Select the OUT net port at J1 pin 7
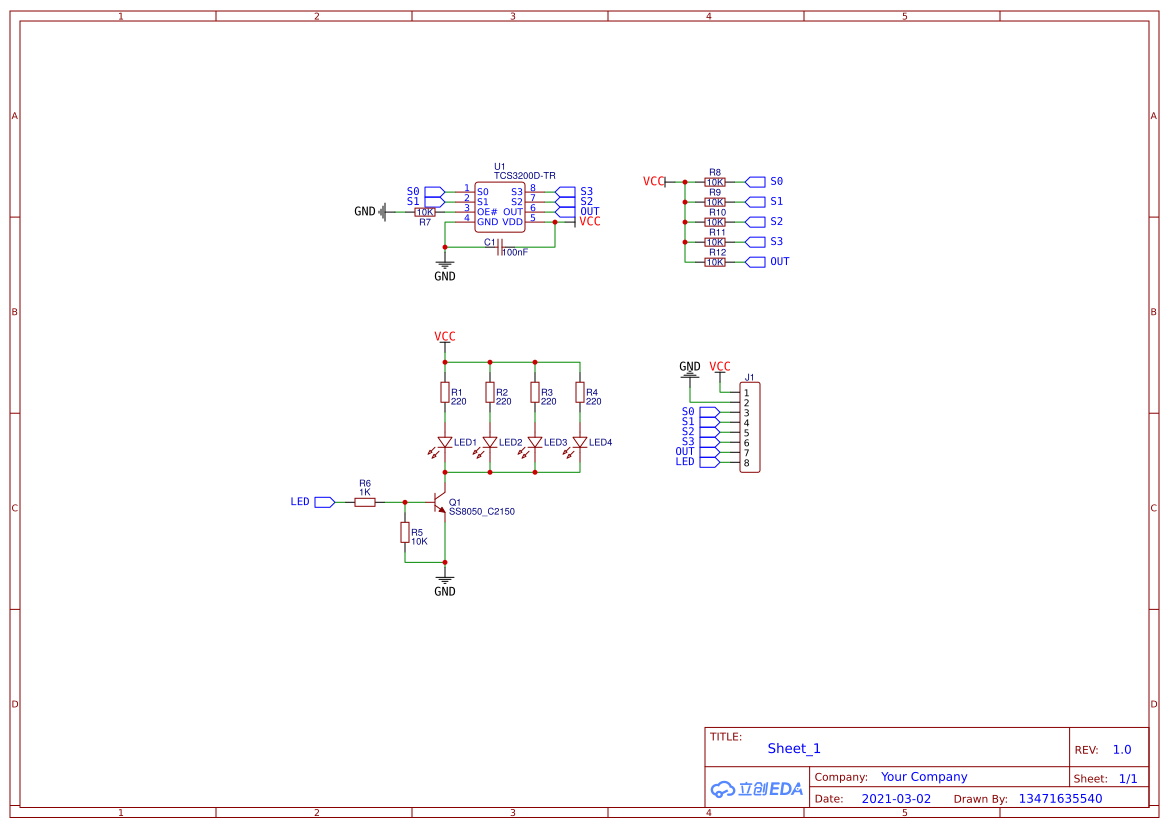This screenshot has width=1169, height=828. [x=710, y=452]
